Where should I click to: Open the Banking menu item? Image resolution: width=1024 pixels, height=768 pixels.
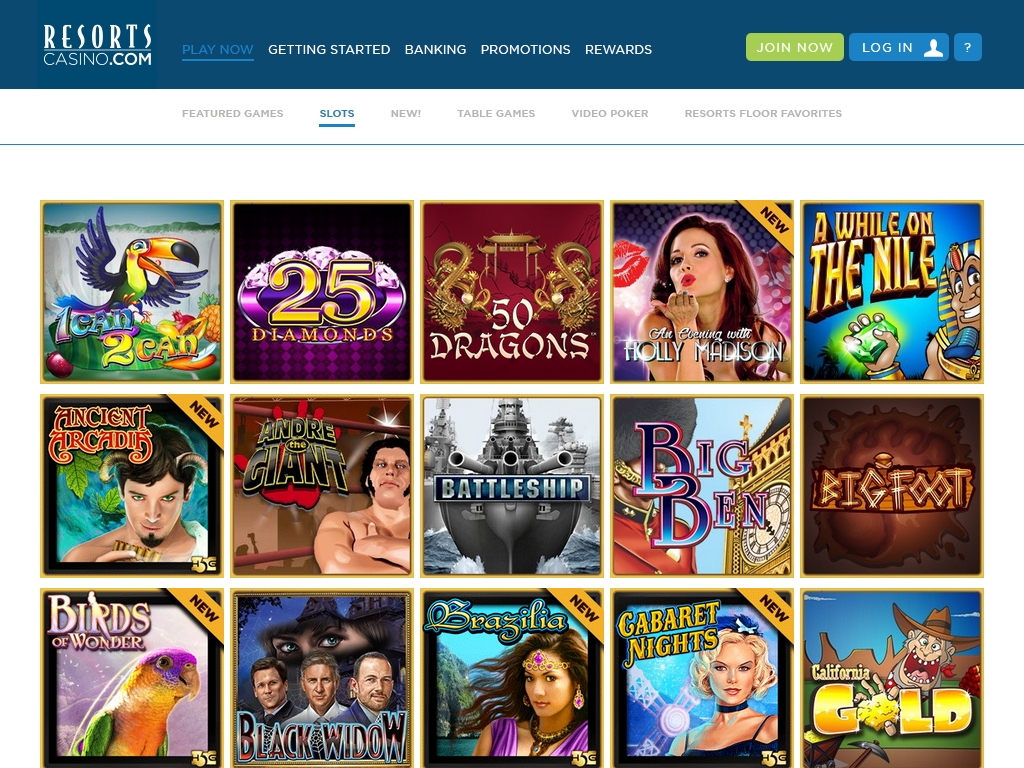point(436,50)
